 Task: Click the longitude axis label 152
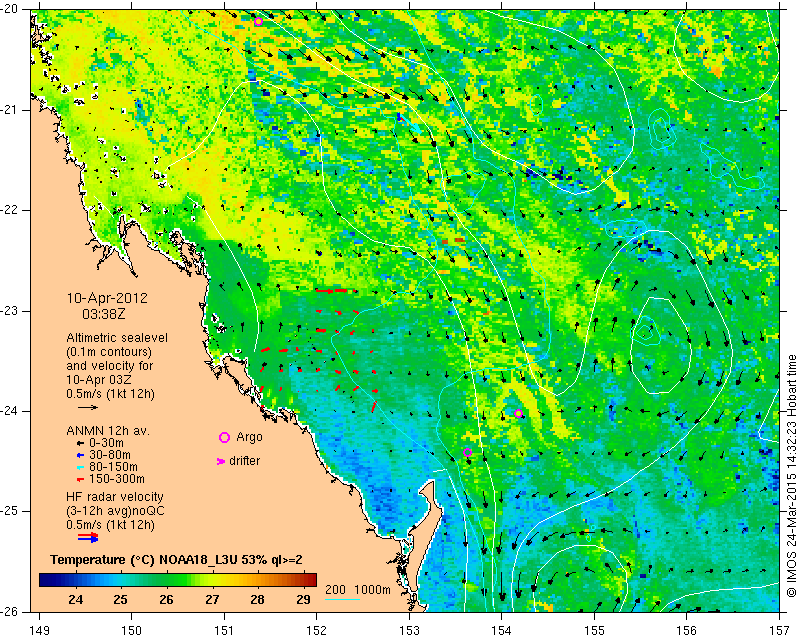316,631
